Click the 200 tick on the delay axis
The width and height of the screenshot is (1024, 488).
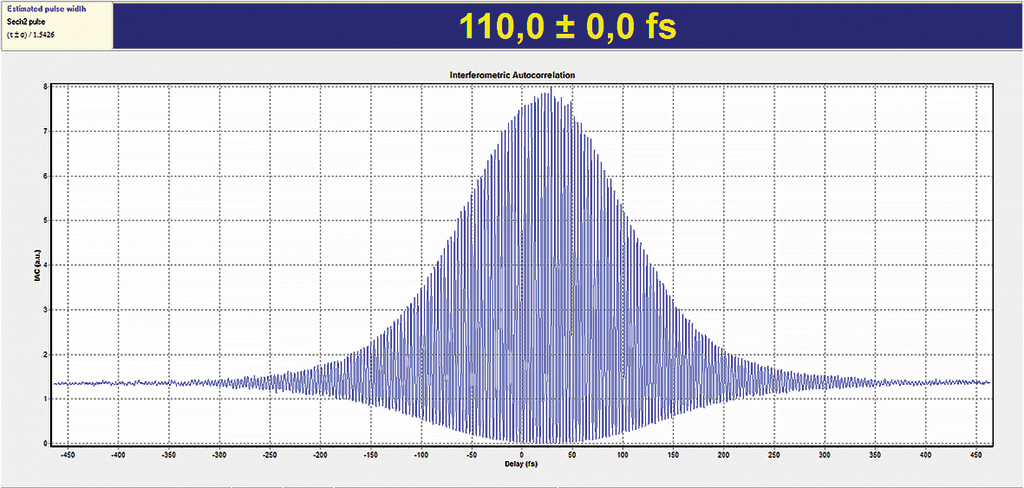[723, 454]
